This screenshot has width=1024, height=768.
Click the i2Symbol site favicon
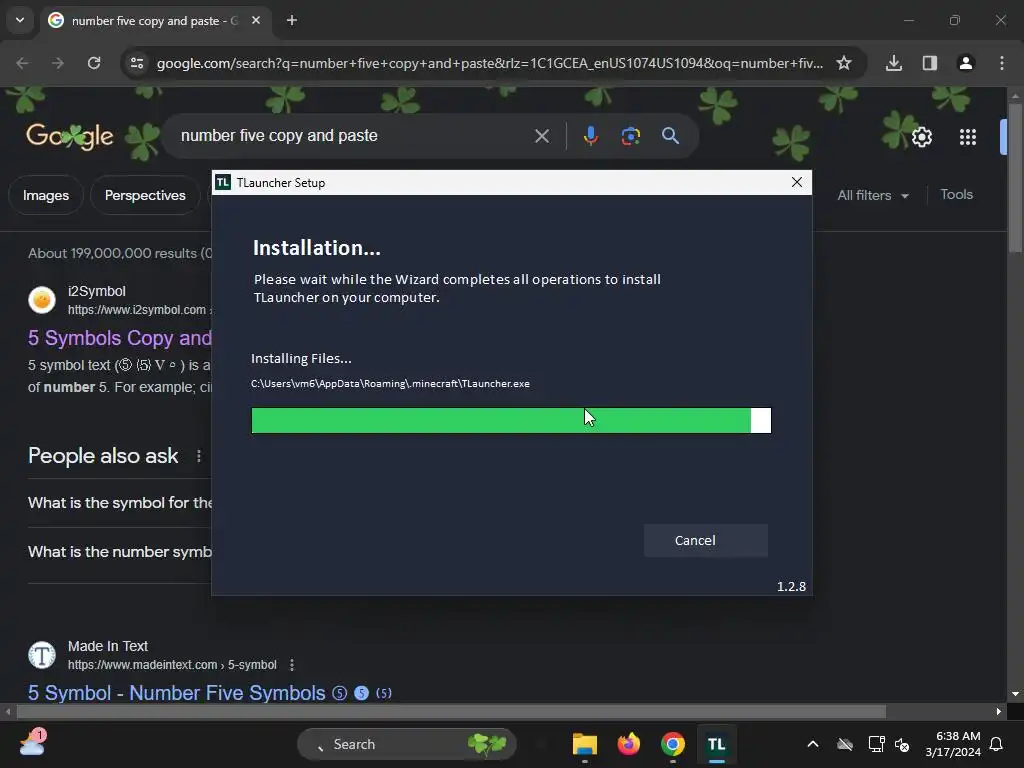(x=42, y=300)
